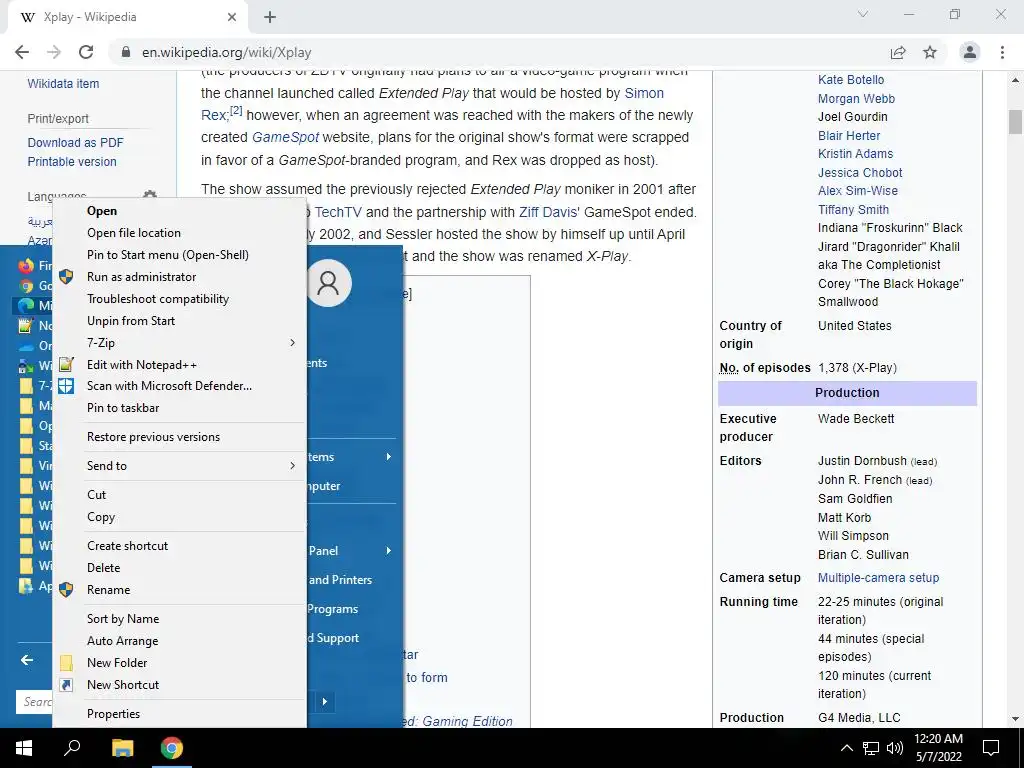Click the Start menu user account picture
Viewport: 1024px width, 768px height.
tap(328, 283)
